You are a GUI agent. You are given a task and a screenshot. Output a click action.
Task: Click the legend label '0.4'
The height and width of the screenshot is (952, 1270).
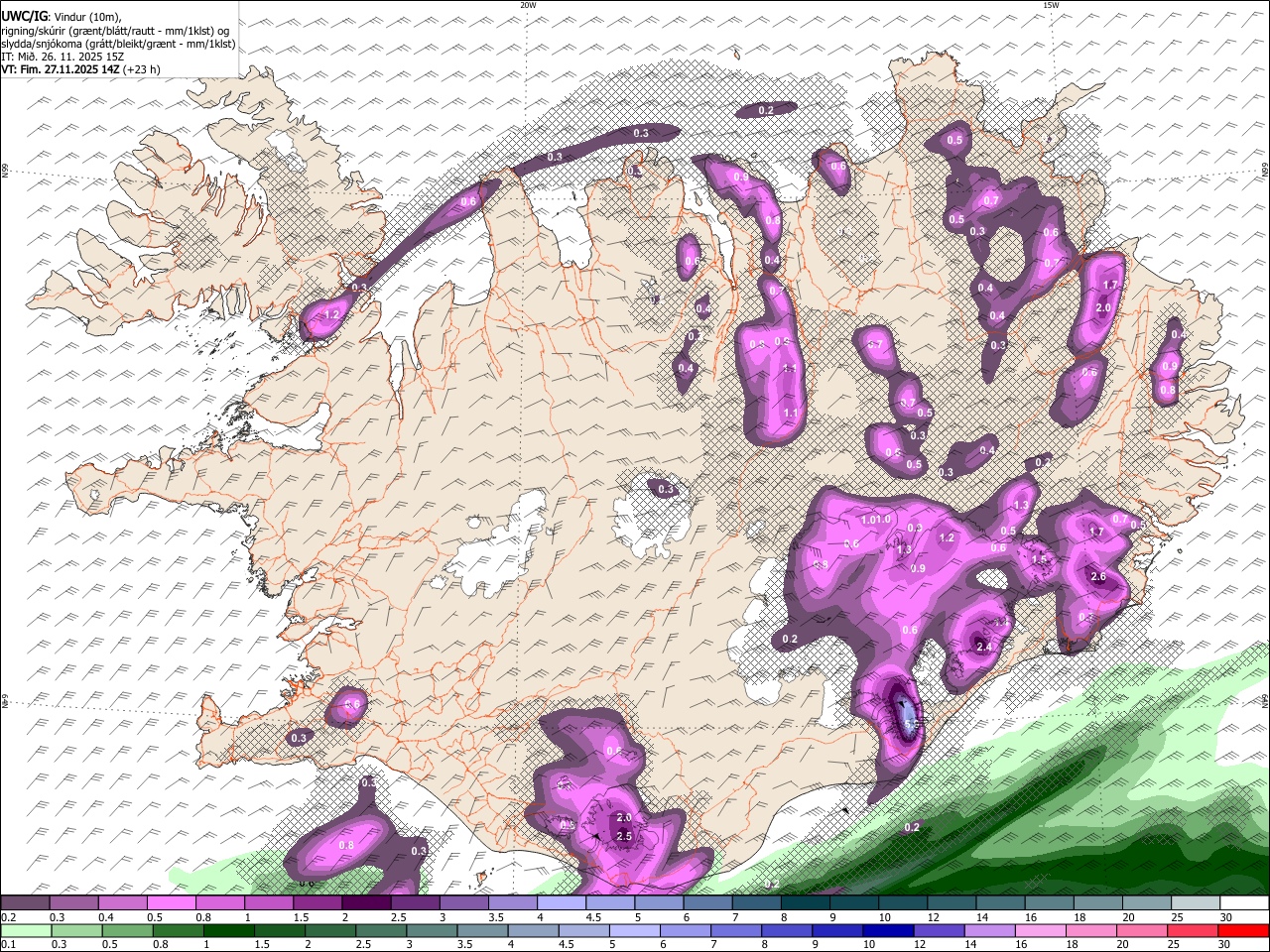click(x=105, y=917)
